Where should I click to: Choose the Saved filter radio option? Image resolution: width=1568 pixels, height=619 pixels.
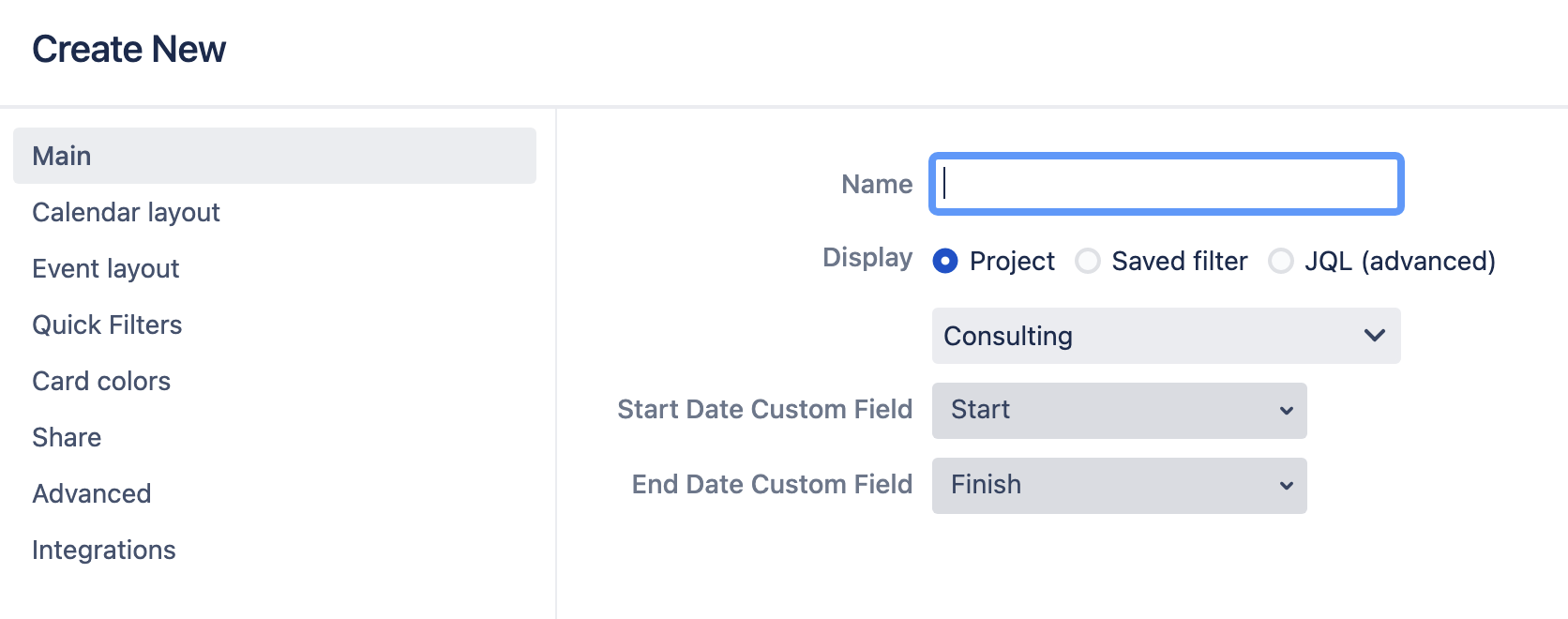coord(1088,261)
